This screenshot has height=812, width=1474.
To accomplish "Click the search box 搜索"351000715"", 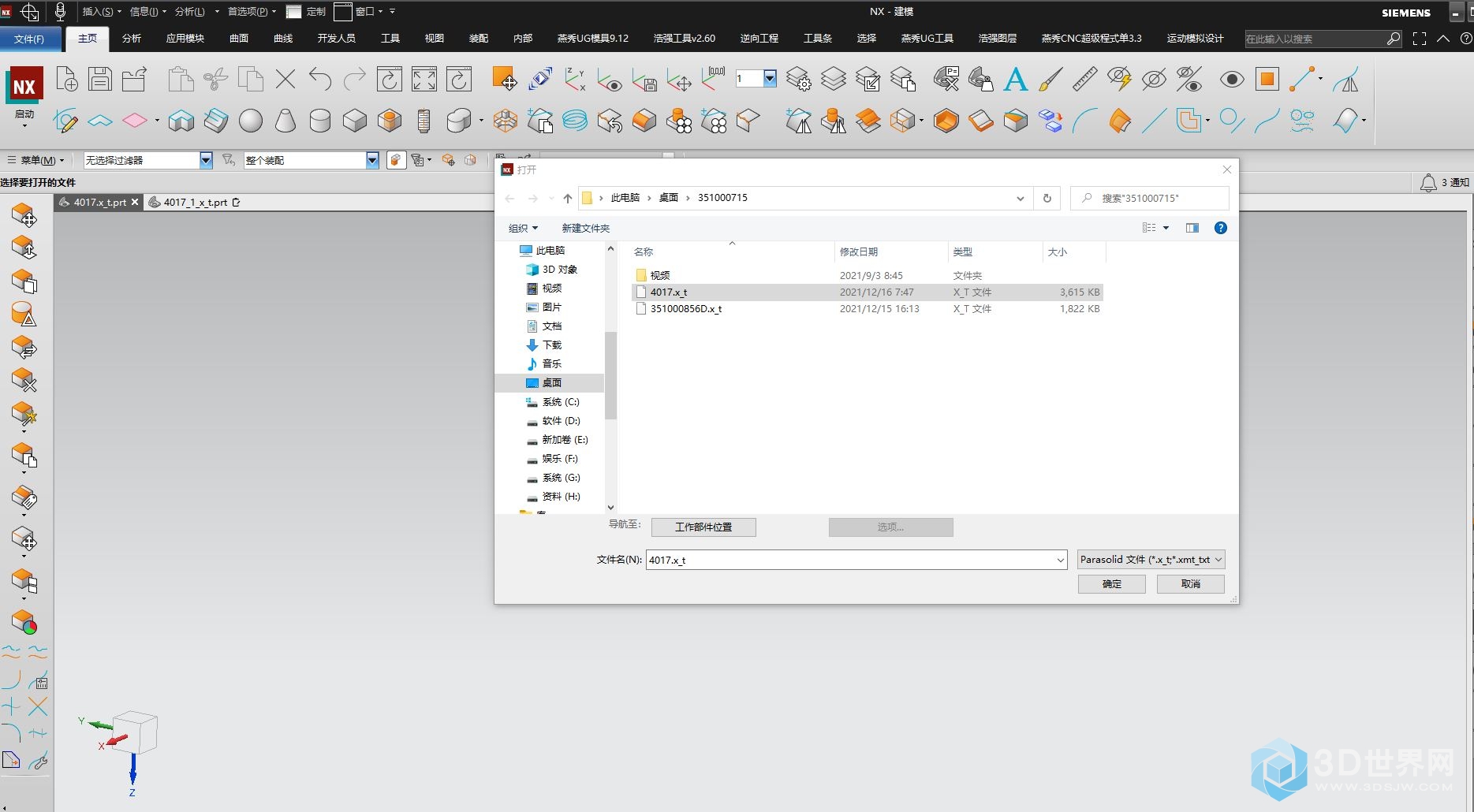I will click(1150, 198).
